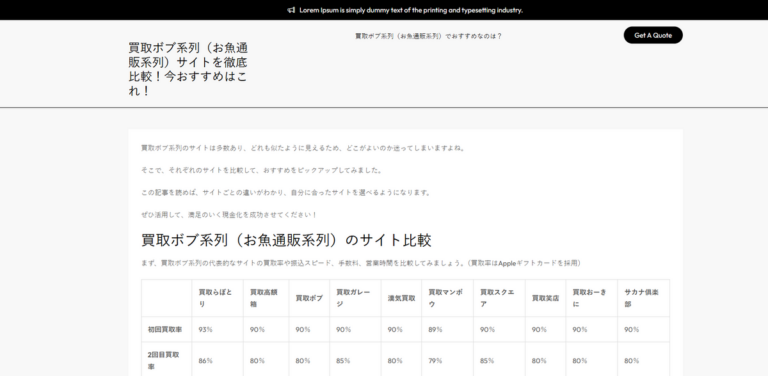The height and width of the screenshot is (376, 768).
Task: Open the site title link starting with 買取ボブ系列（お魚通販系列）サイトを徹底比較
Action: coord(188,70)
